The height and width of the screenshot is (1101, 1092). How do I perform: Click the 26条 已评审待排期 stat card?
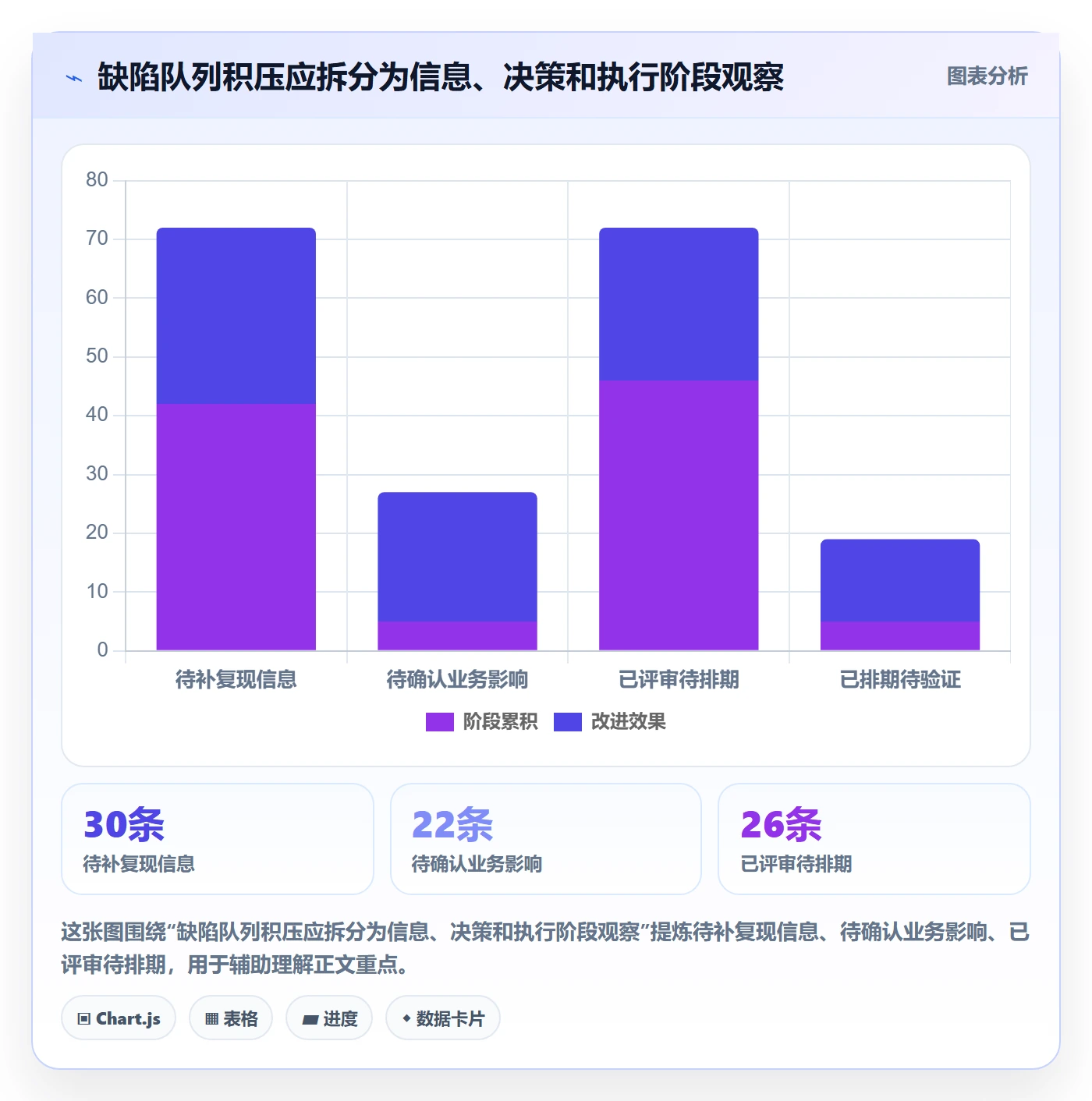click(874, 839)
